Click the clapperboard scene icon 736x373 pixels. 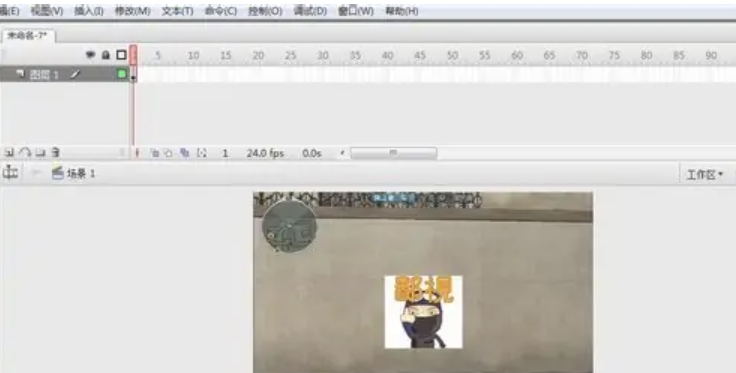pyautogui.click(x=58, y=173)
